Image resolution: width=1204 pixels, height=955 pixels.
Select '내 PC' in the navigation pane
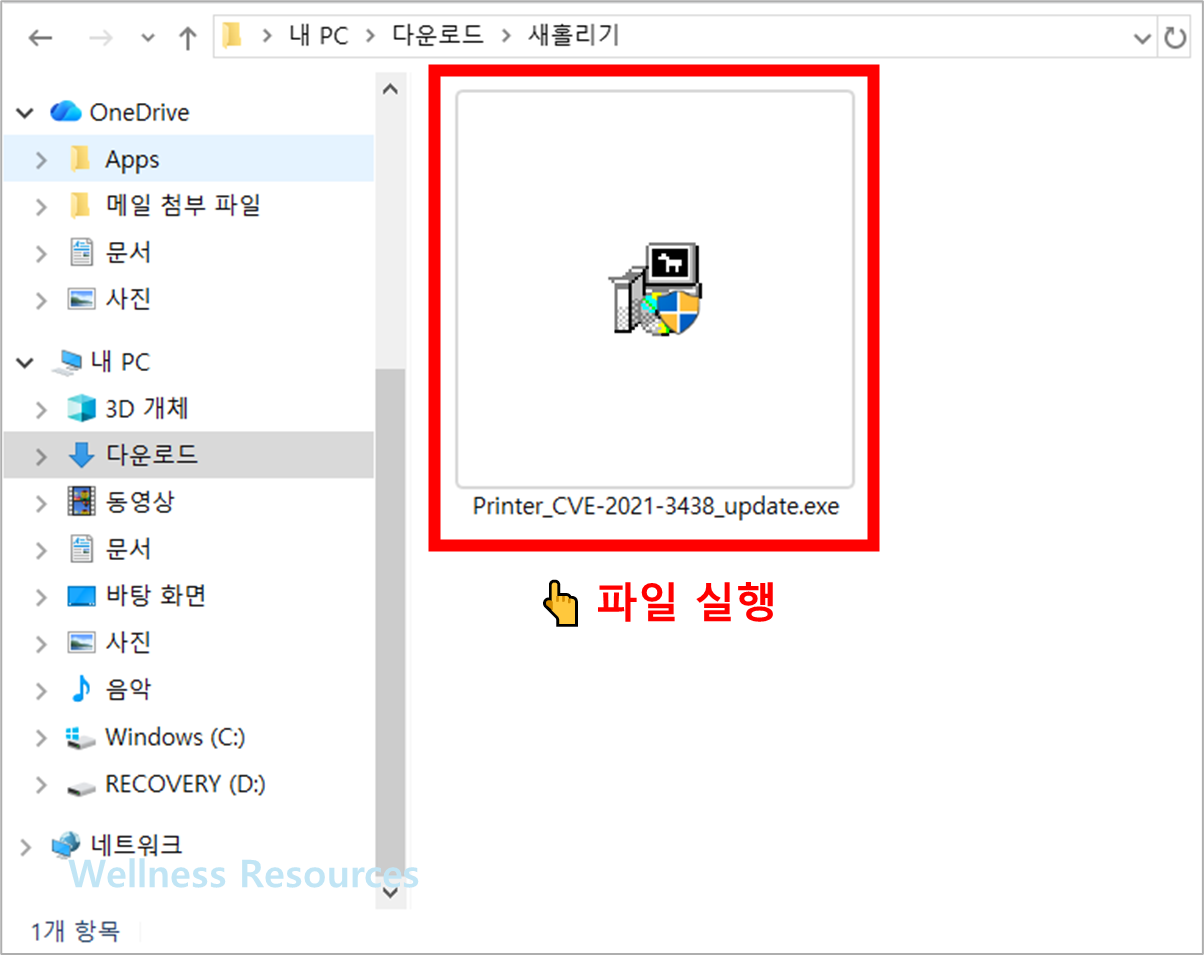120,362
